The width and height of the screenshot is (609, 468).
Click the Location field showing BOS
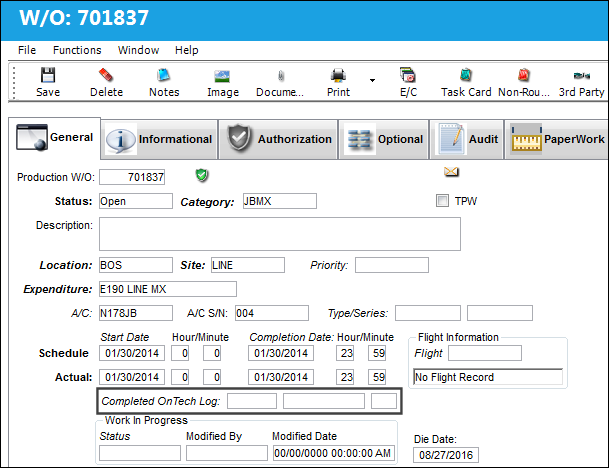[x=136, y=265]
